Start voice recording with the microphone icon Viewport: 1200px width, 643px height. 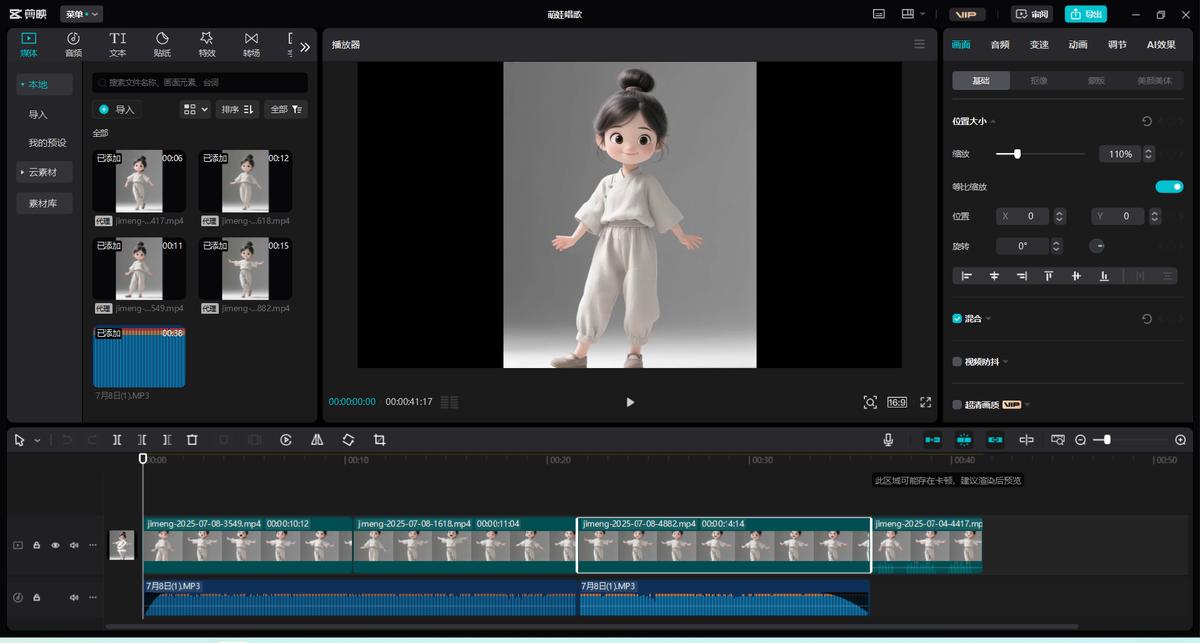888,440
